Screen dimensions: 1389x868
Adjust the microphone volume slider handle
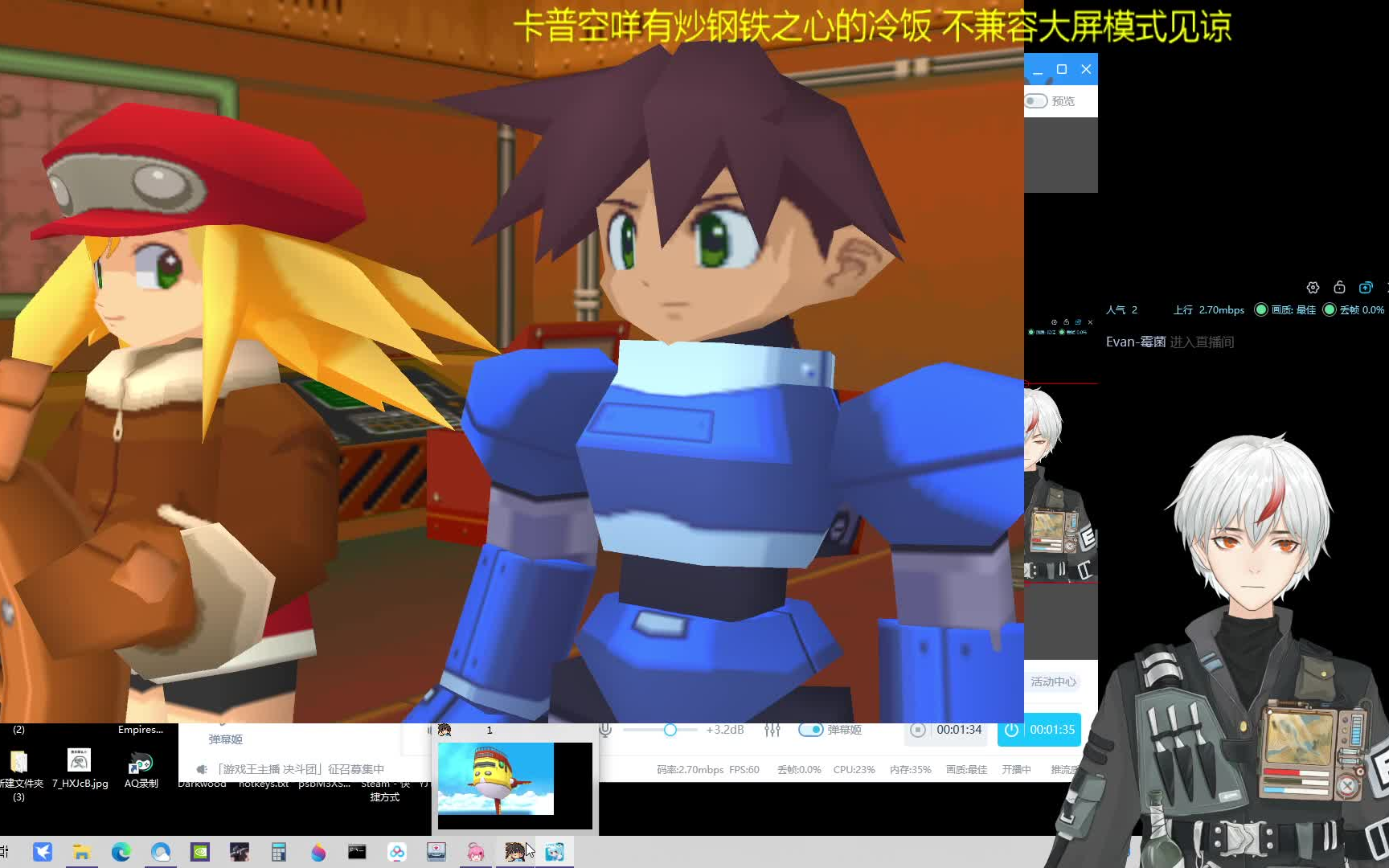click(670, 730)
